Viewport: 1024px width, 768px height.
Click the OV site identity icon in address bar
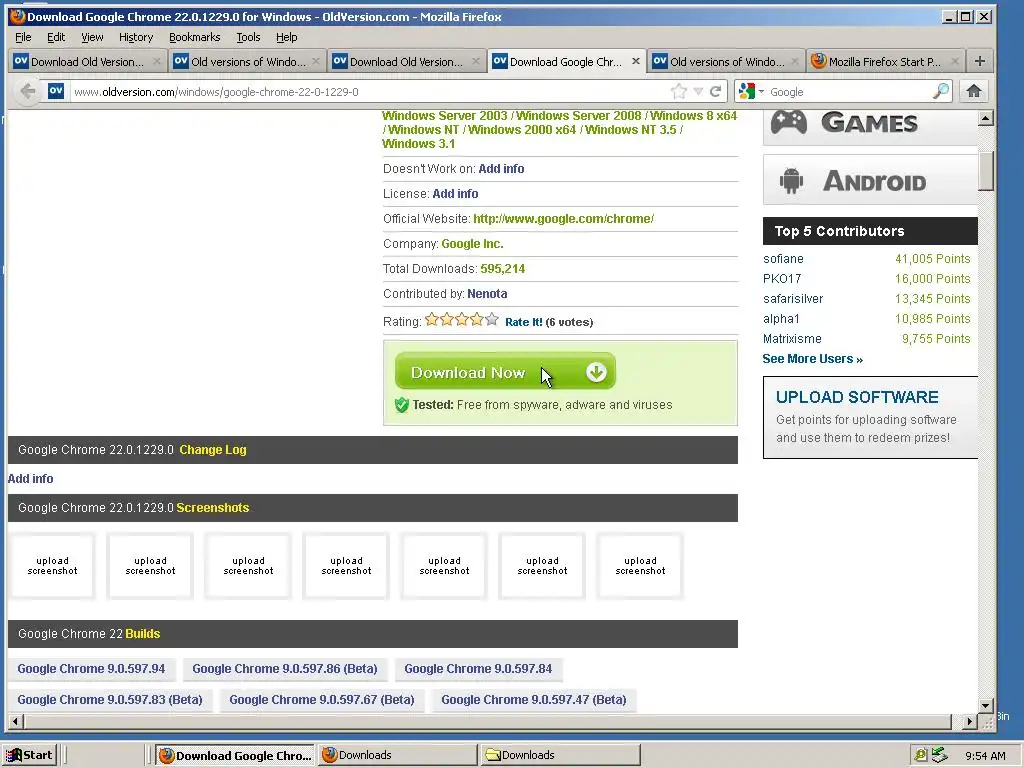point(56,91)
